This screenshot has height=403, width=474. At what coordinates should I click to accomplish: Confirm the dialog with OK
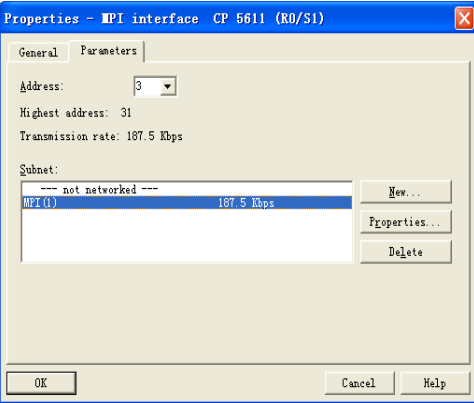(41, 383)
